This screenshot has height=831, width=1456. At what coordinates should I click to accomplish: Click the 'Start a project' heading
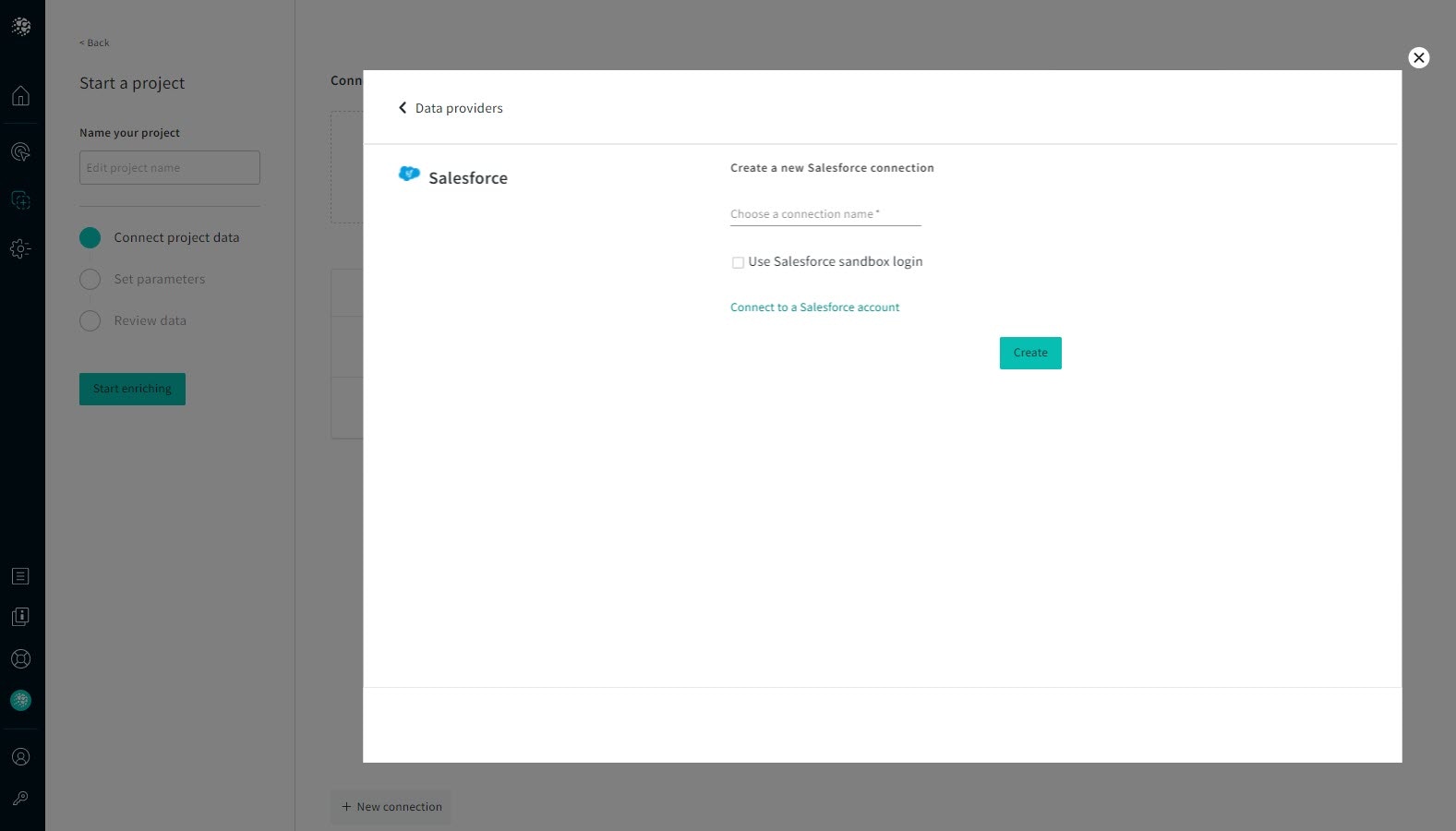click(132, 83)
